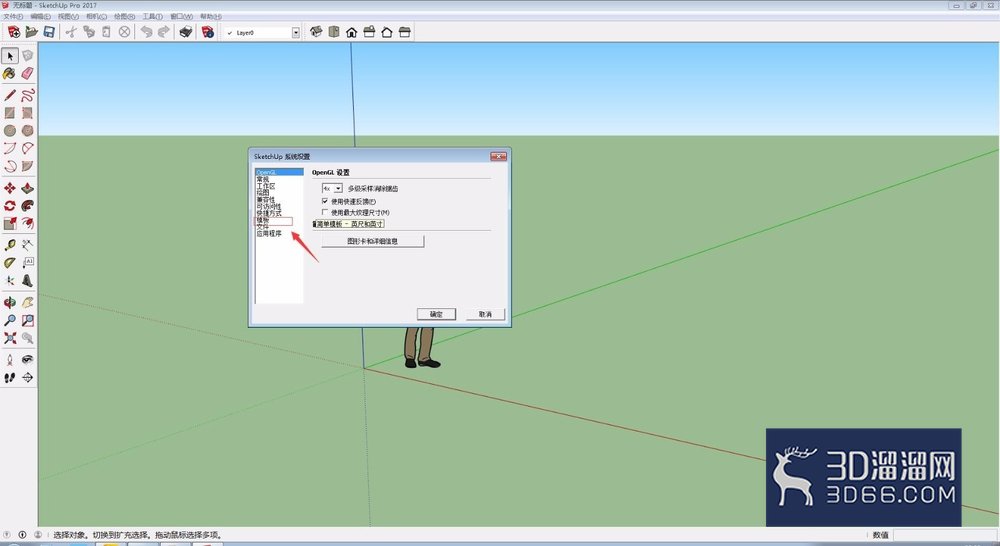Select the Orbit tool
1000x546 pixels.
10,302
